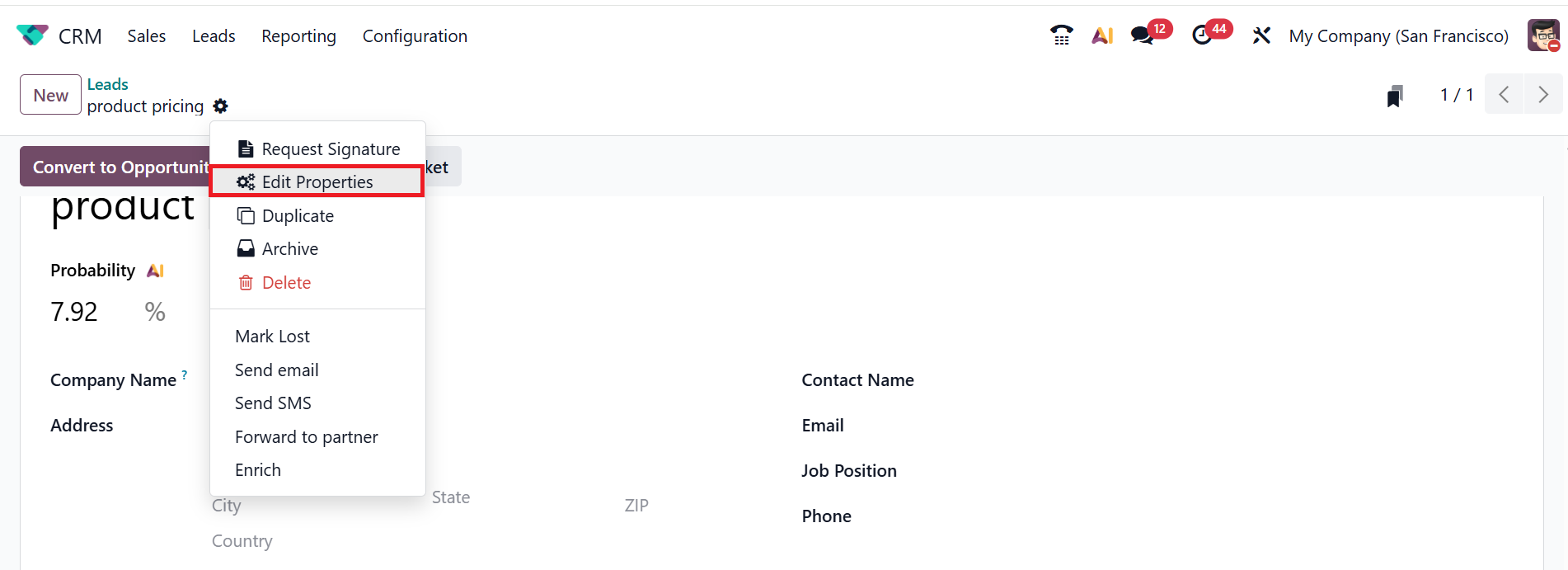
Task: Click the debug tools wrench icon
Action: click(1261, 35)
